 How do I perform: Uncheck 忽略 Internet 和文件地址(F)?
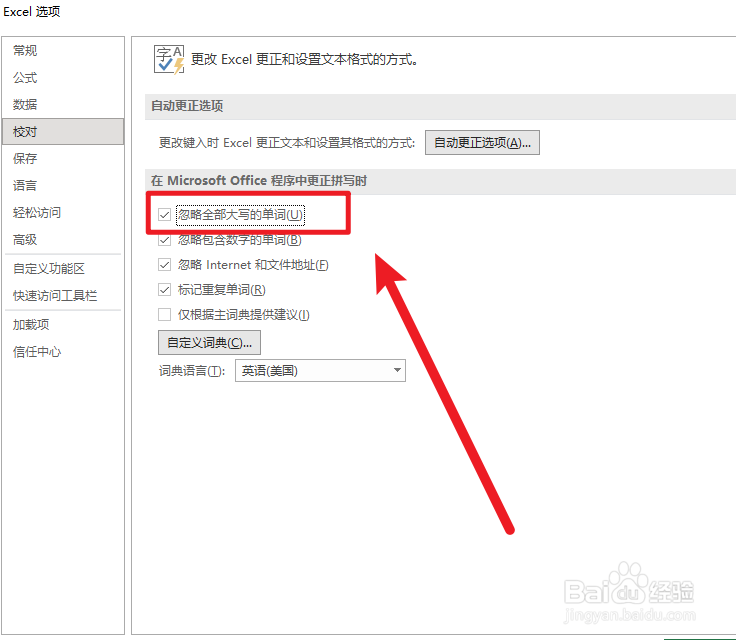pos(164,265)
